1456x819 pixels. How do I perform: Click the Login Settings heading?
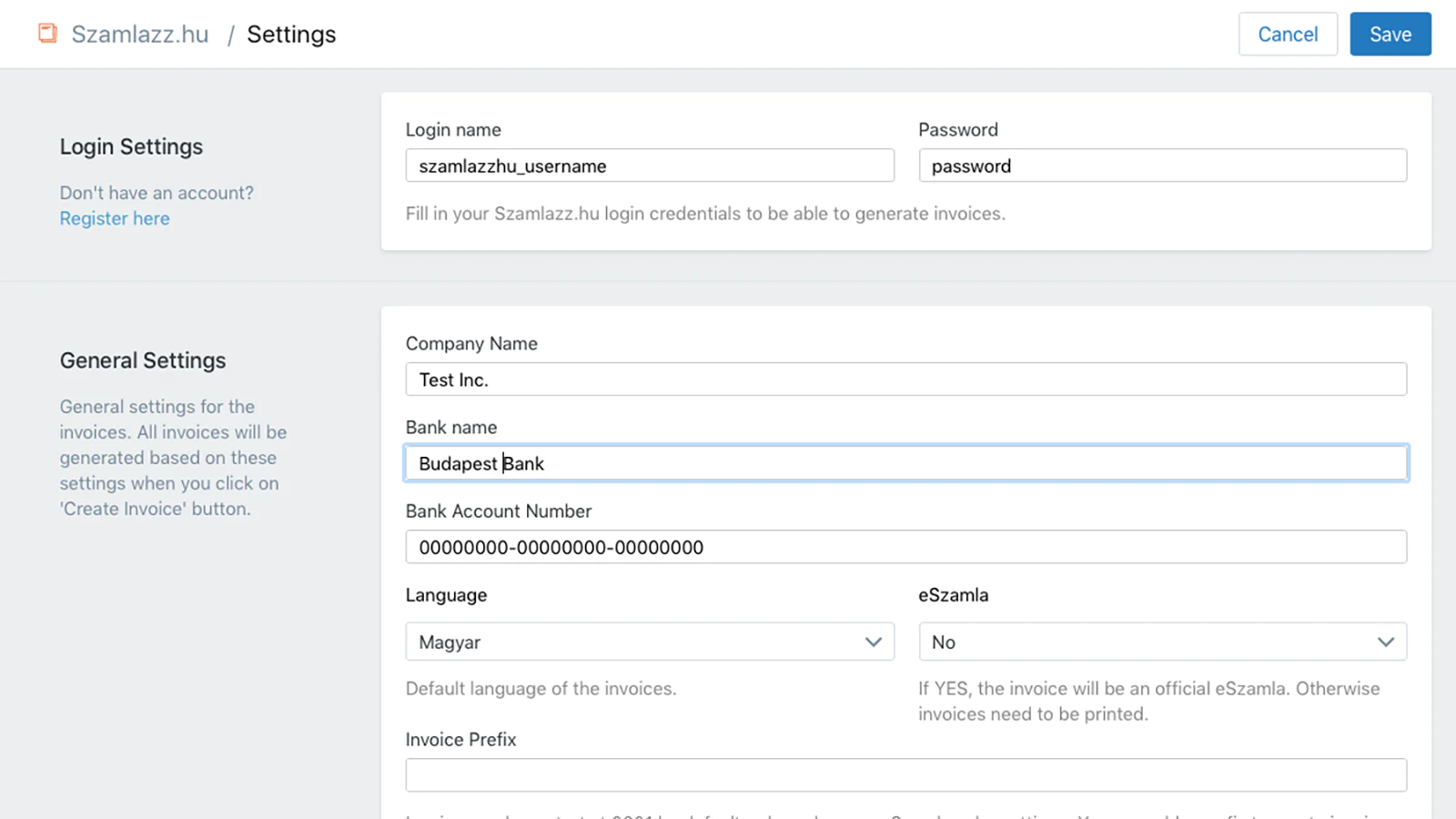coord(131,147)
